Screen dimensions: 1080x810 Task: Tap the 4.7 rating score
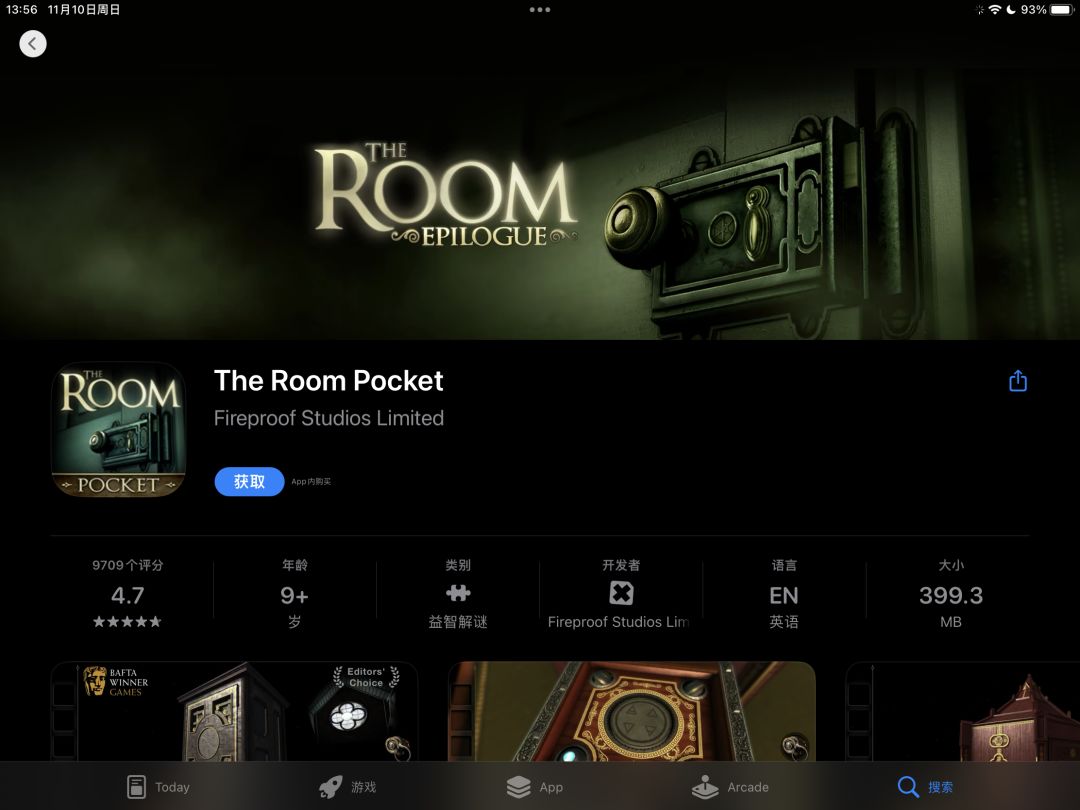click(x=127, y=595)
